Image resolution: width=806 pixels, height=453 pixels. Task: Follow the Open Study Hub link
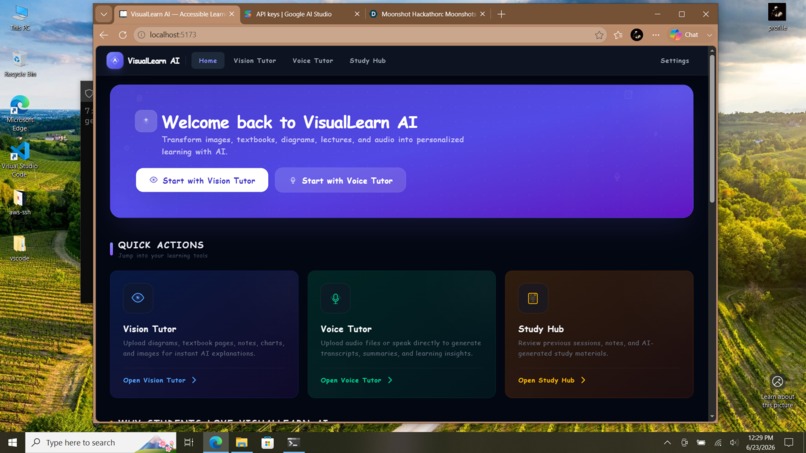(552, 380)
